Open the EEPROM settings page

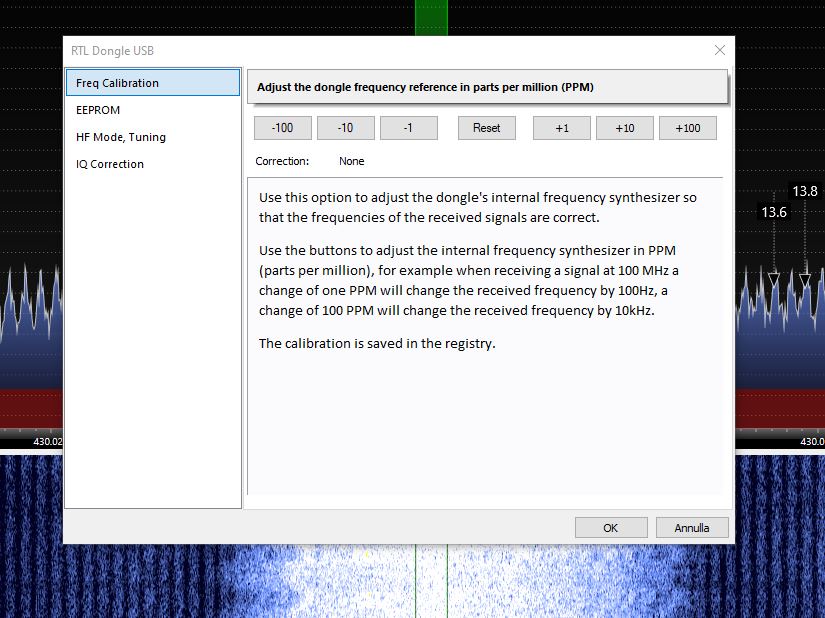[x=98, y=110]
